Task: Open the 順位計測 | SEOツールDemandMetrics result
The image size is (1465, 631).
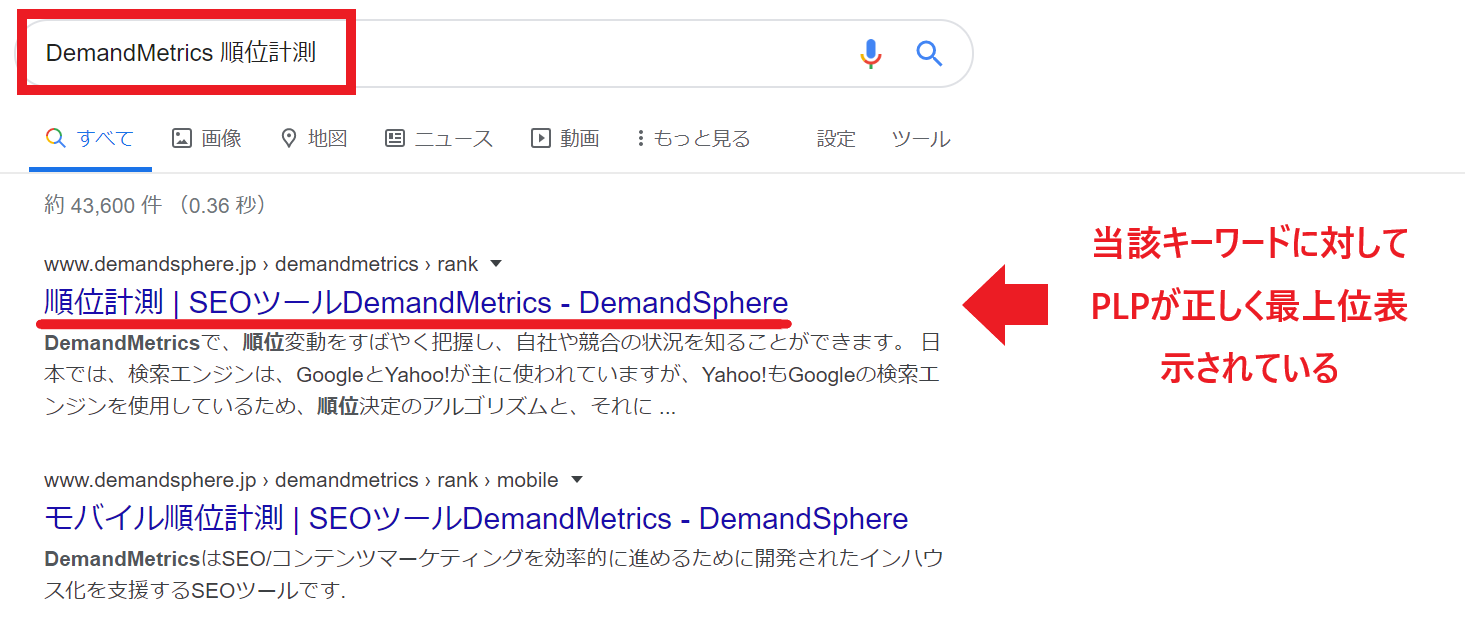Action: (416, 302)
